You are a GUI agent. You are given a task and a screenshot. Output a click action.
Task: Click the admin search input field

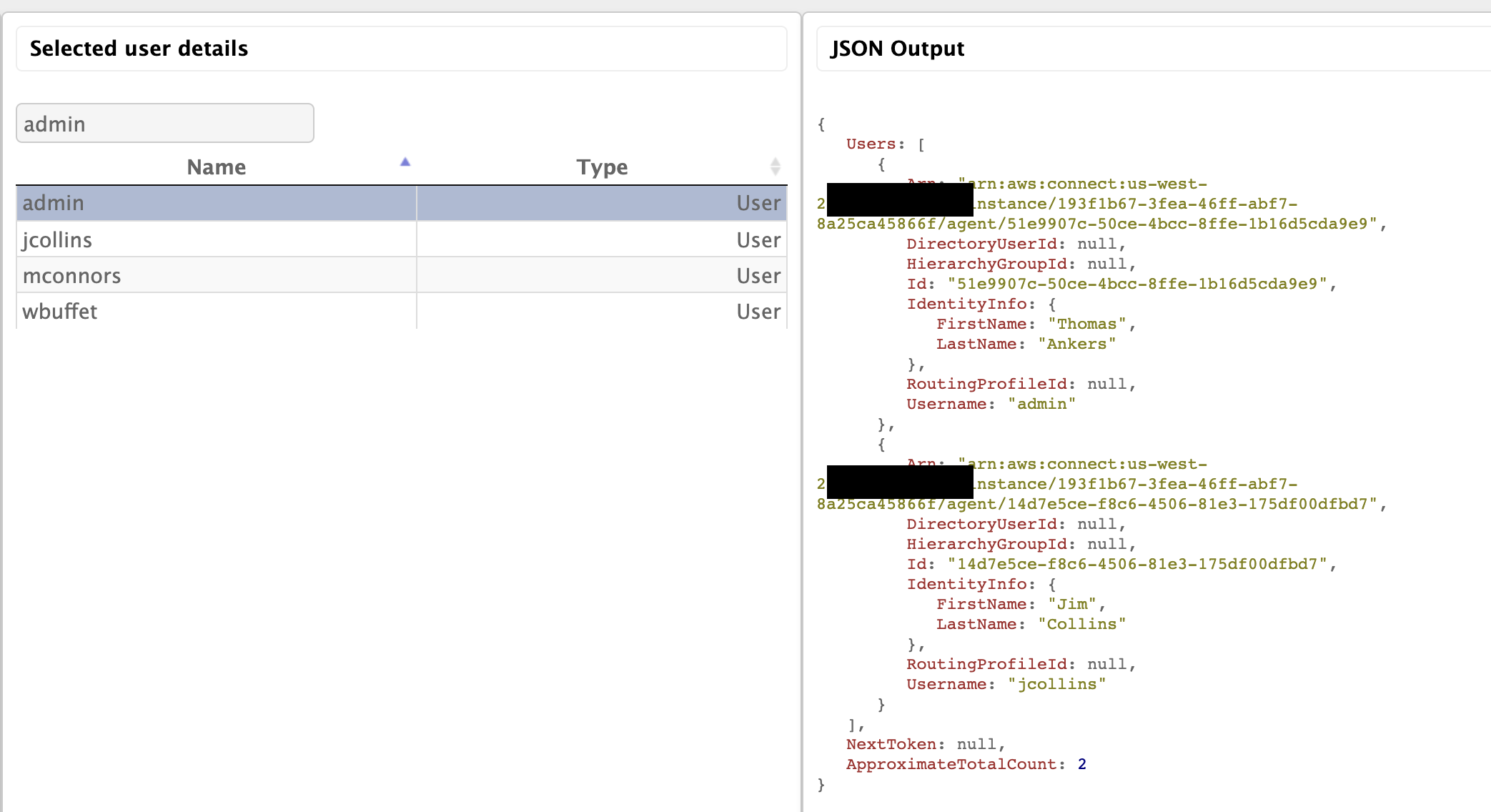tap(165, 124)
